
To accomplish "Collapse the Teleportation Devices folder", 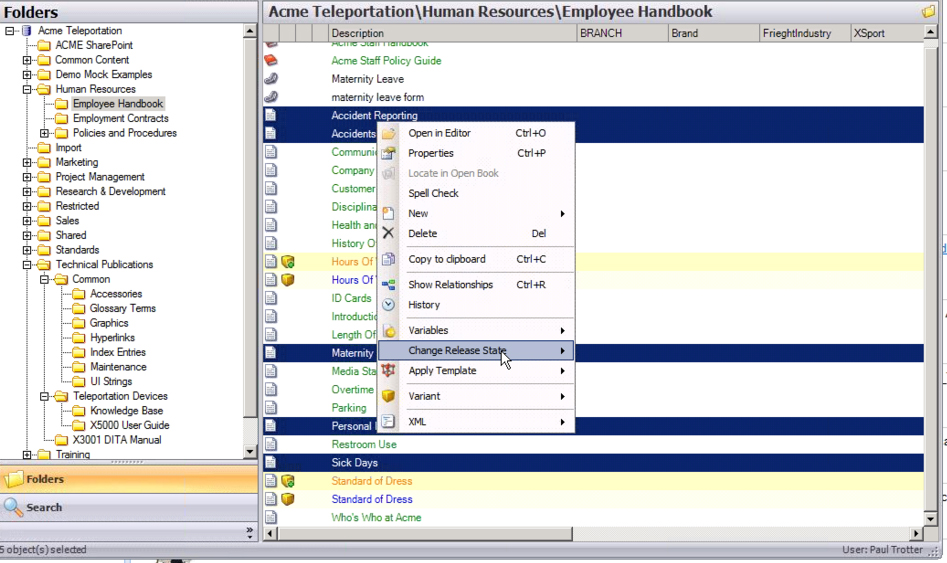I will click(45, 396).
